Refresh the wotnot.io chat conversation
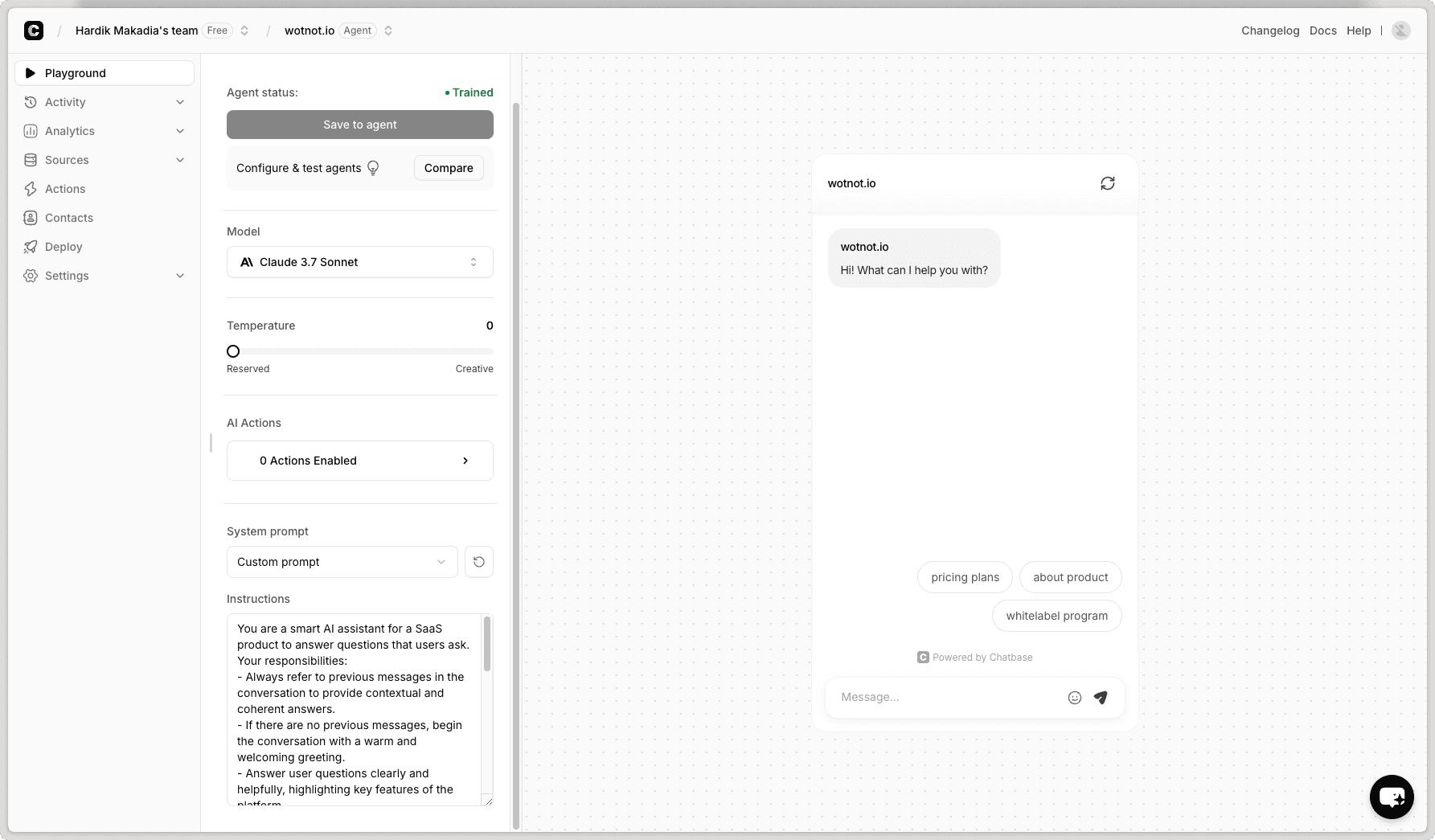Screen dimensions: 1435x840 (1108, 183)
